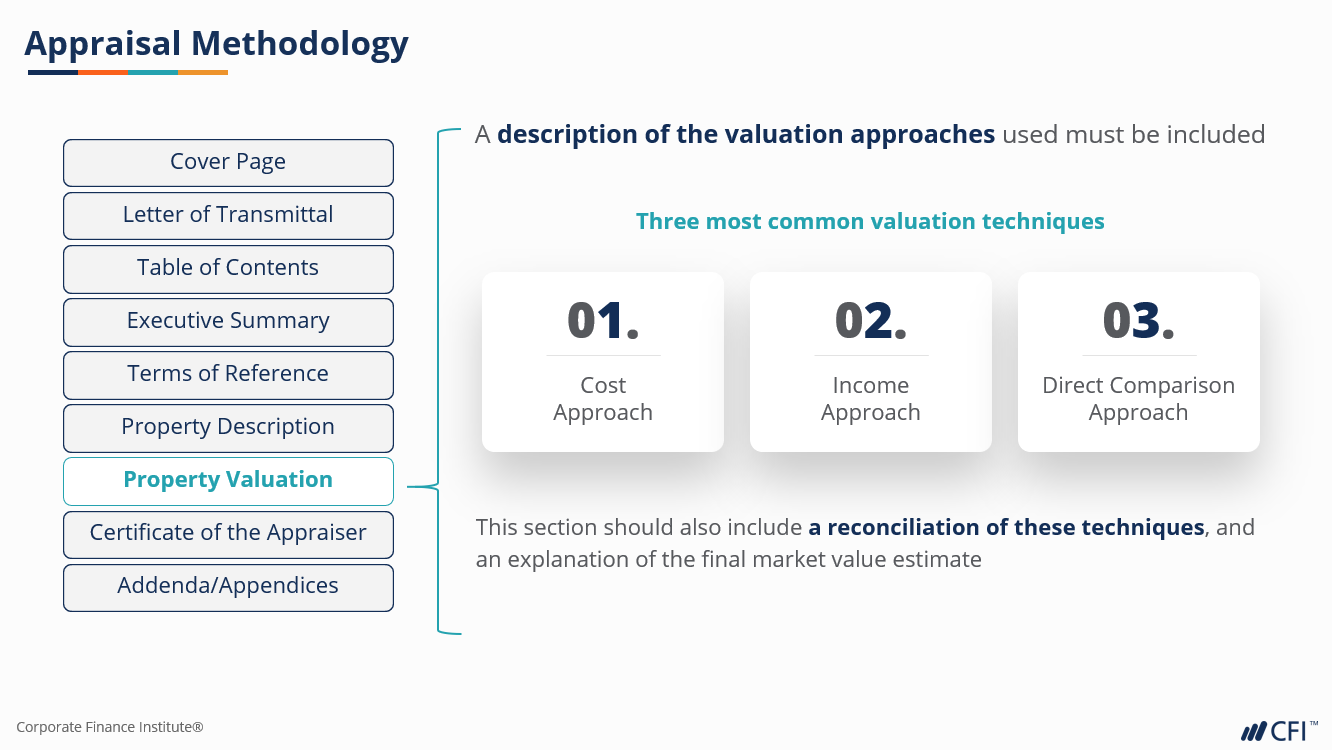This screenshot has width=1332, height=750.
Task: Click the bold 'reconciliation of these techniques' text
Action: [1006, 527]
